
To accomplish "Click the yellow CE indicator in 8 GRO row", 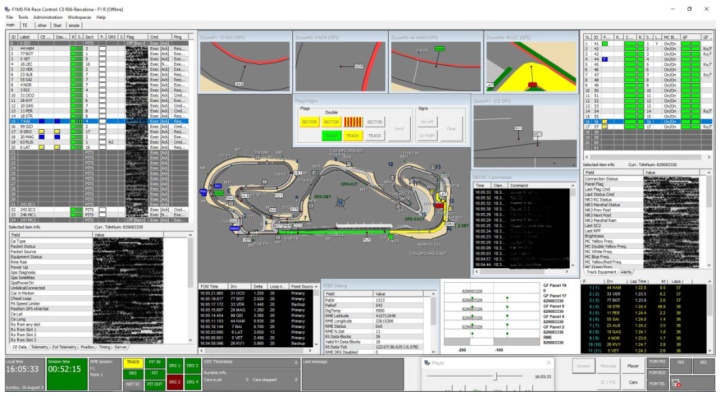I will click(42, 131).
